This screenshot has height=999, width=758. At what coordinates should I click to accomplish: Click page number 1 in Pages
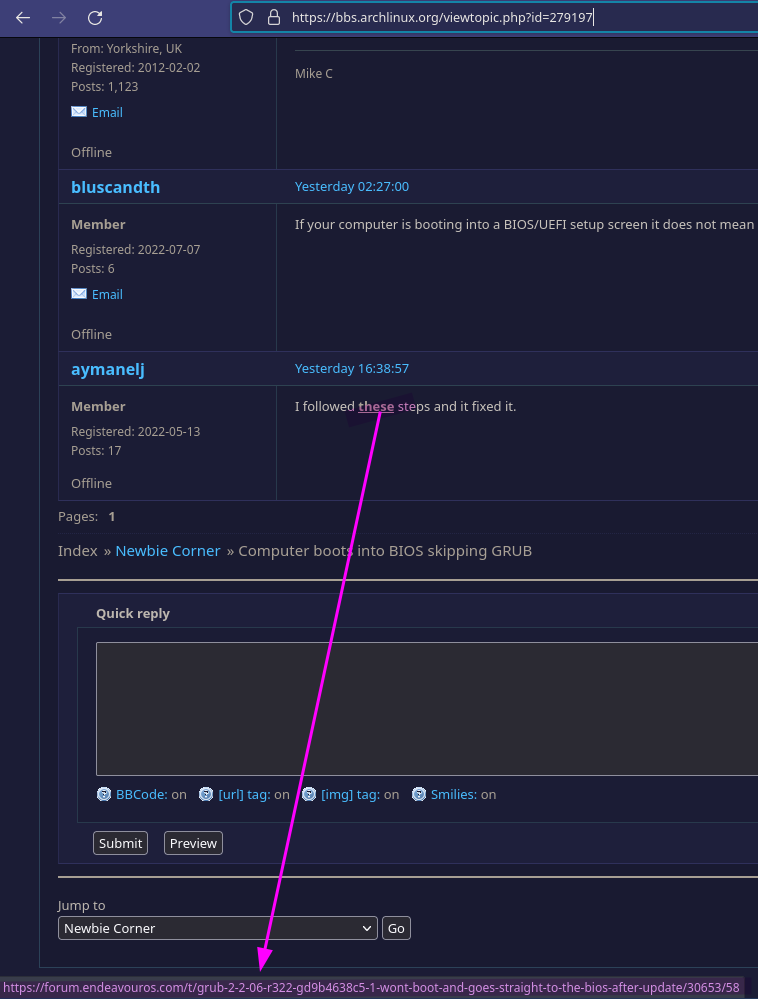pyautogui.click(x=111, y=517)
